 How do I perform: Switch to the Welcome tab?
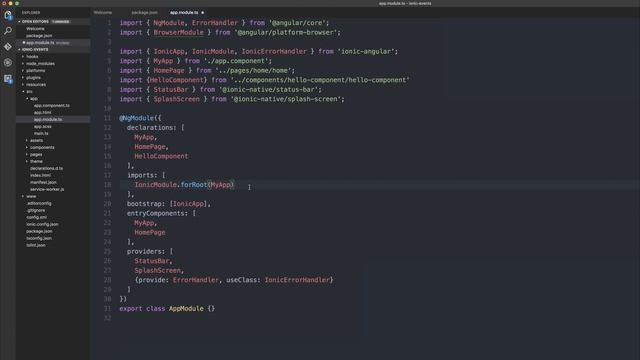(x=103, y=13)
